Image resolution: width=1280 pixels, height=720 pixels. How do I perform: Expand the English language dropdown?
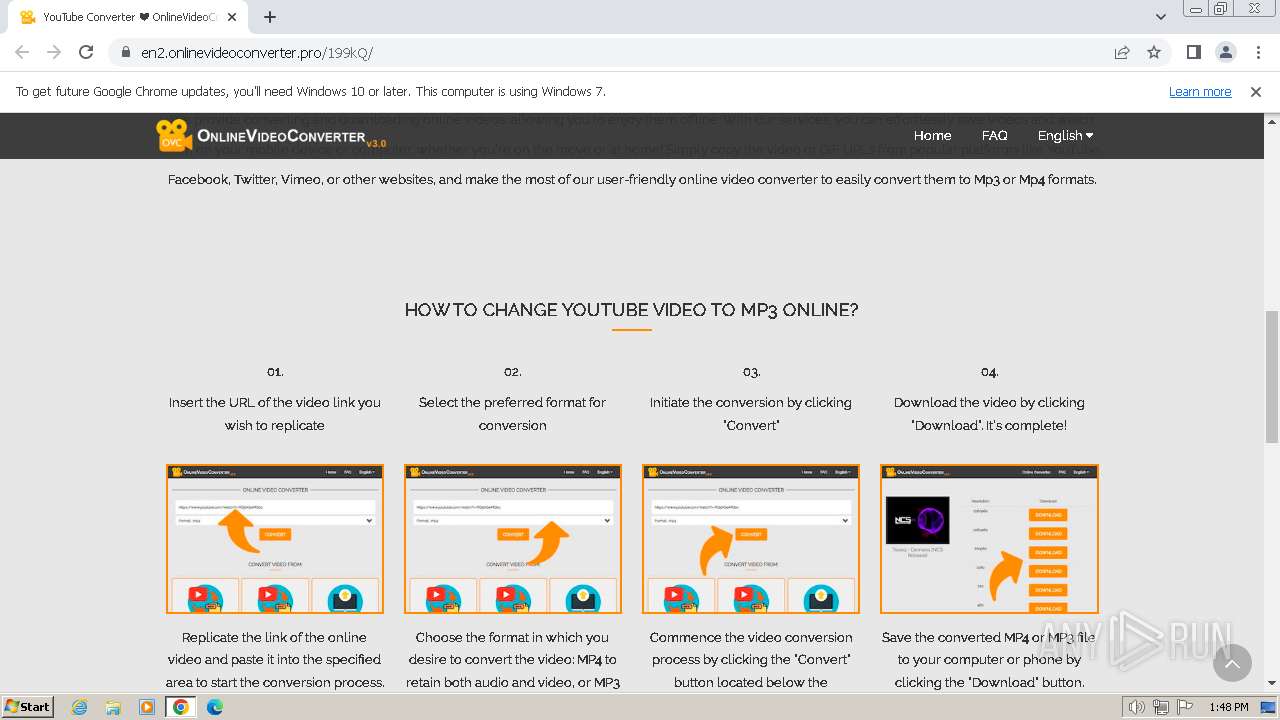tap(1065, 135)
